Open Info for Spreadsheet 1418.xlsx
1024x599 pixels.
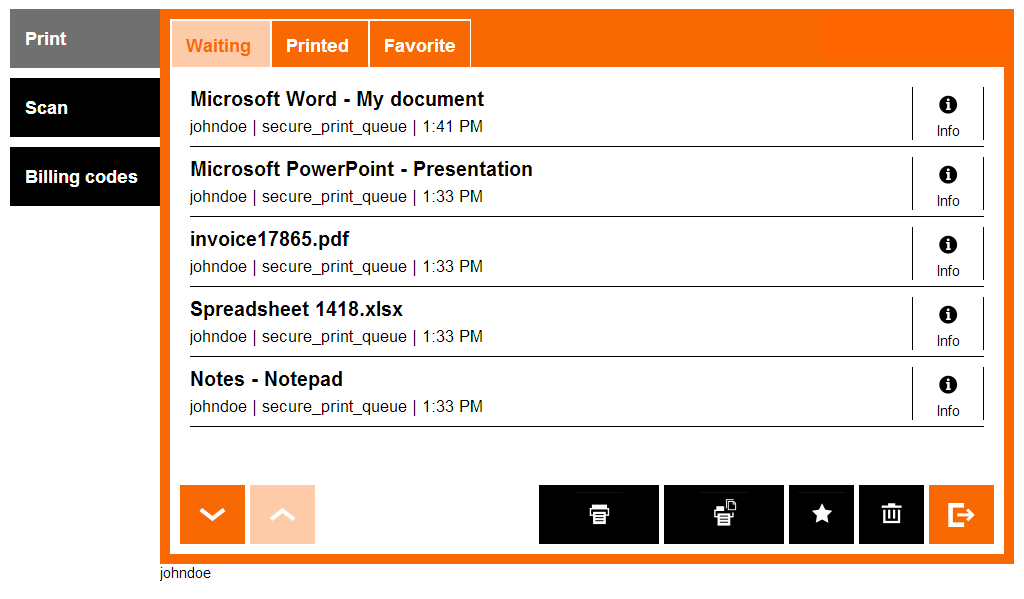point(947,324)
